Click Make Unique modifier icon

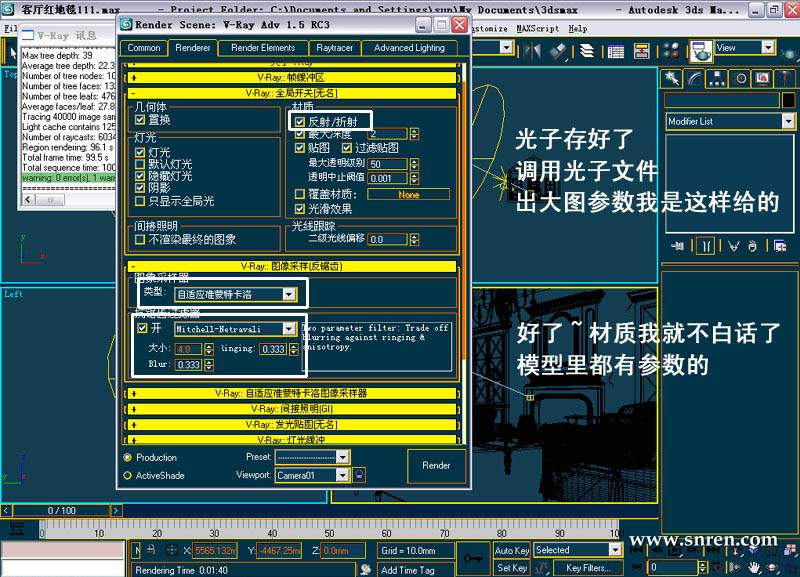click(x=734, y=246)
